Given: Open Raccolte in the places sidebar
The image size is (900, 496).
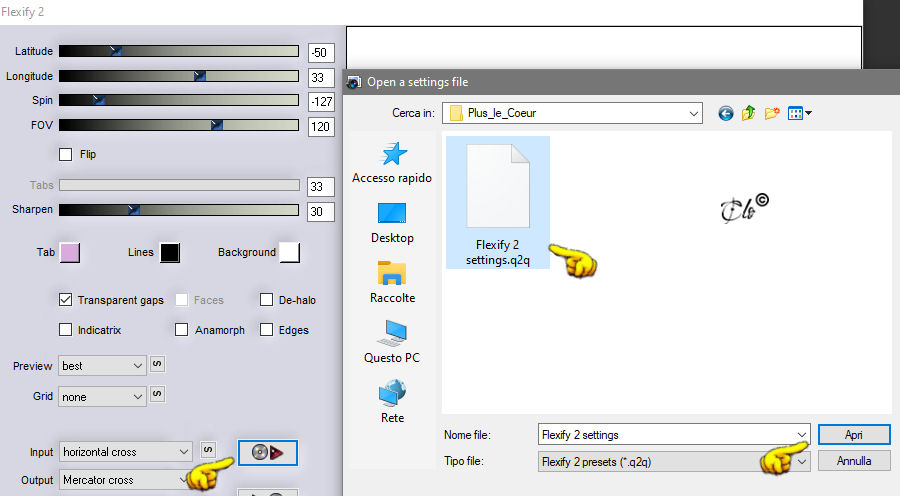Looking at the screenshot, I should click(392, 282).
